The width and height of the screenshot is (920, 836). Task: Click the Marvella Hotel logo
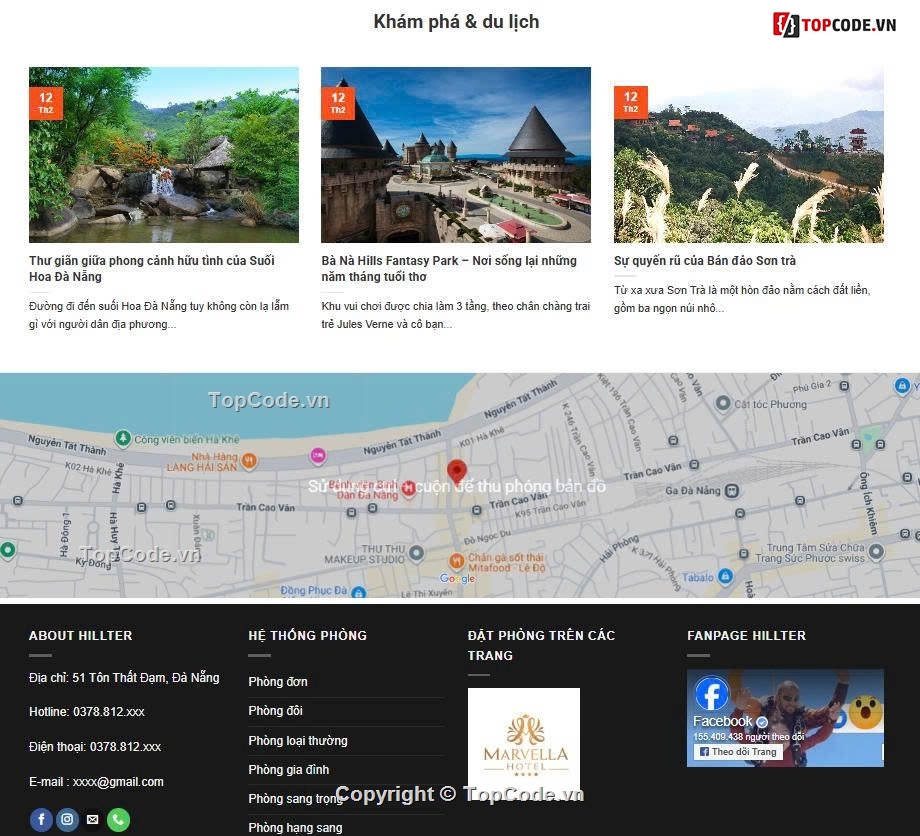tap(523, 742)
